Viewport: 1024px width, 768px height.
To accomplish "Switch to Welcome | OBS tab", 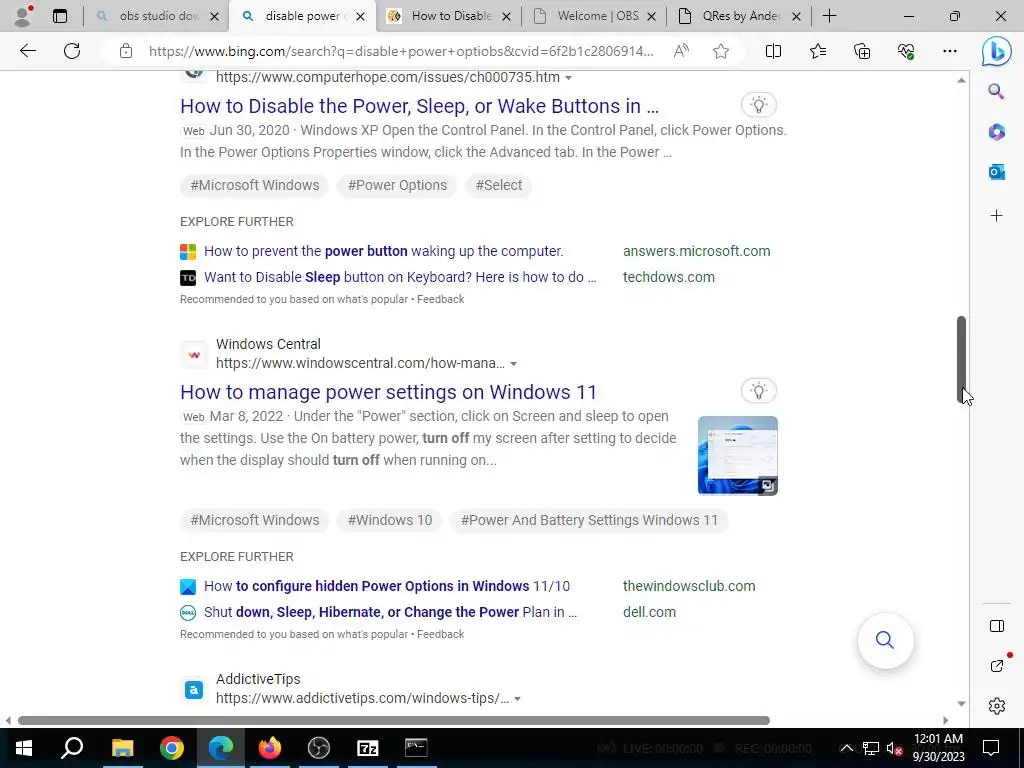I will coord(596,16).
